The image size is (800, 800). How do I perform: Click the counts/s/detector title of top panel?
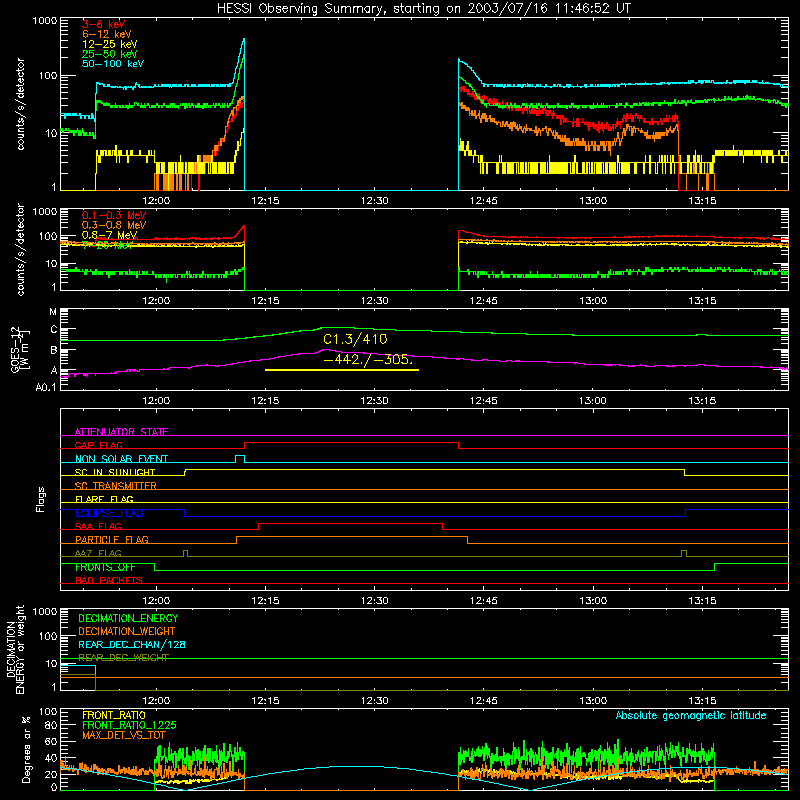point(20,104)
